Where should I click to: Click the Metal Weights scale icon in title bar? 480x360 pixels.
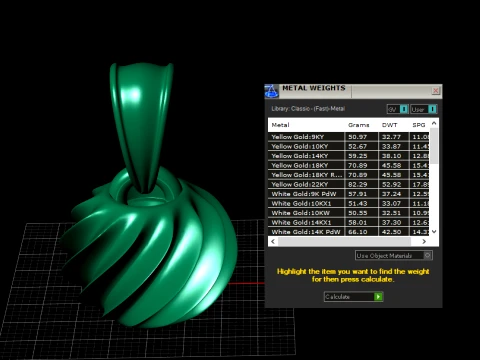point(271,91)
